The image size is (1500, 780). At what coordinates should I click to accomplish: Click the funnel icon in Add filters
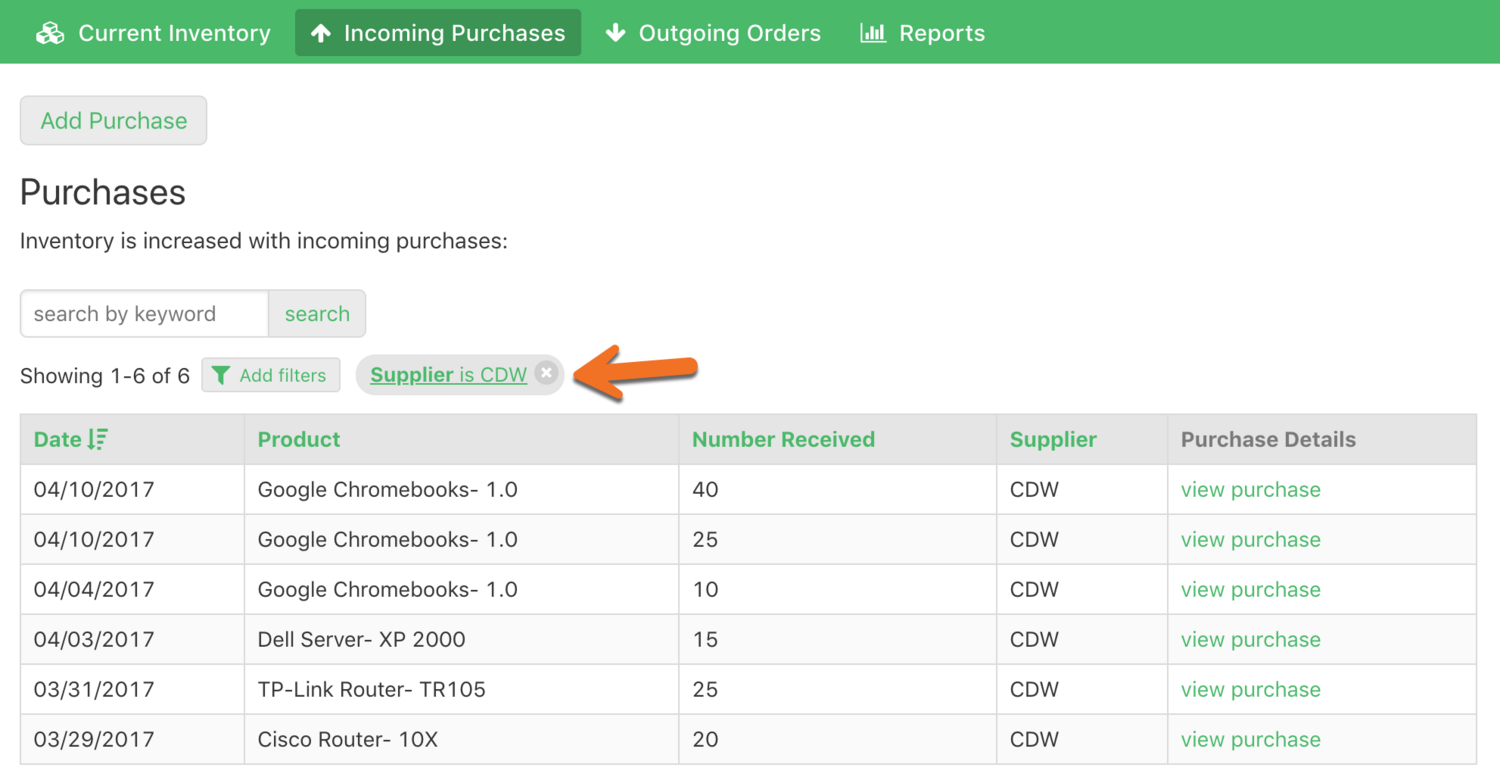coord(222,375)
